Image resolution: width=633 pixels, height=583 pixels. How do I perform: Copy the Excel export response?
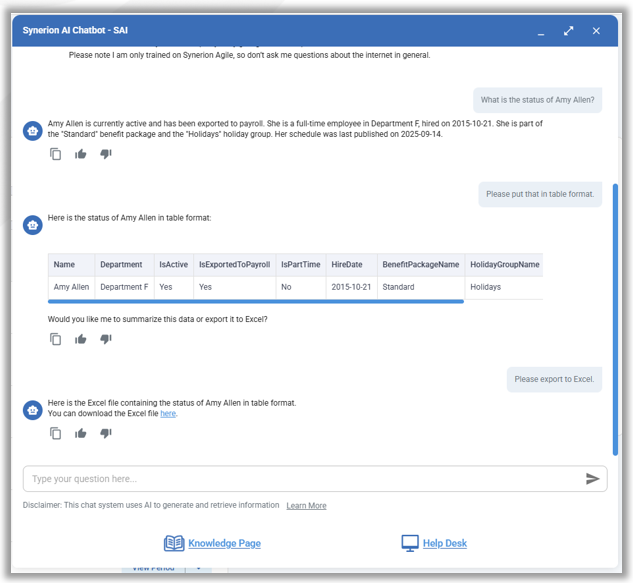[56, 433]
